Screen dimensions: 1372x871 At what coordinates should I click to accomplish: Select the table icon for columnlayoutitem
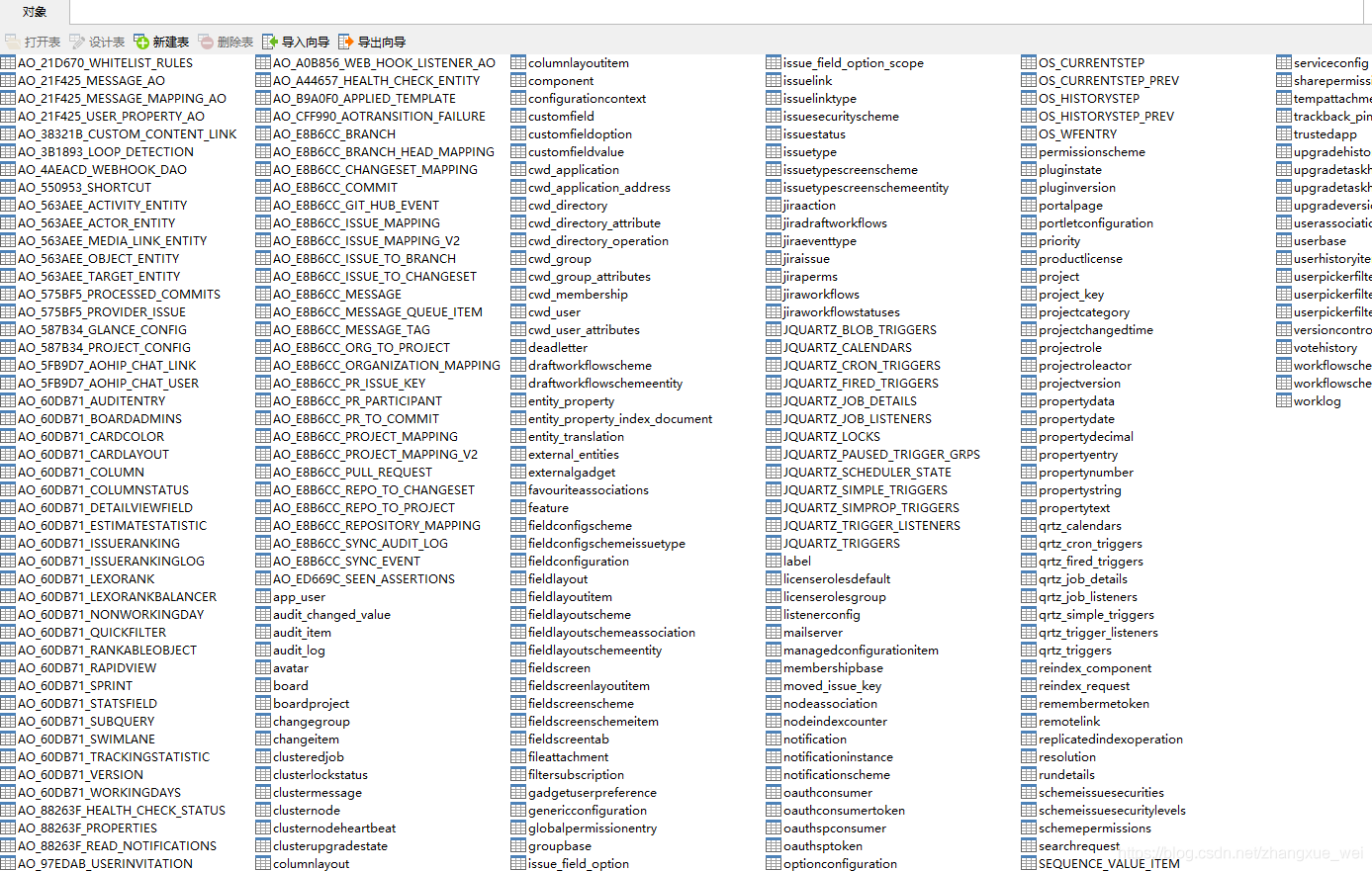click(518, 62)
